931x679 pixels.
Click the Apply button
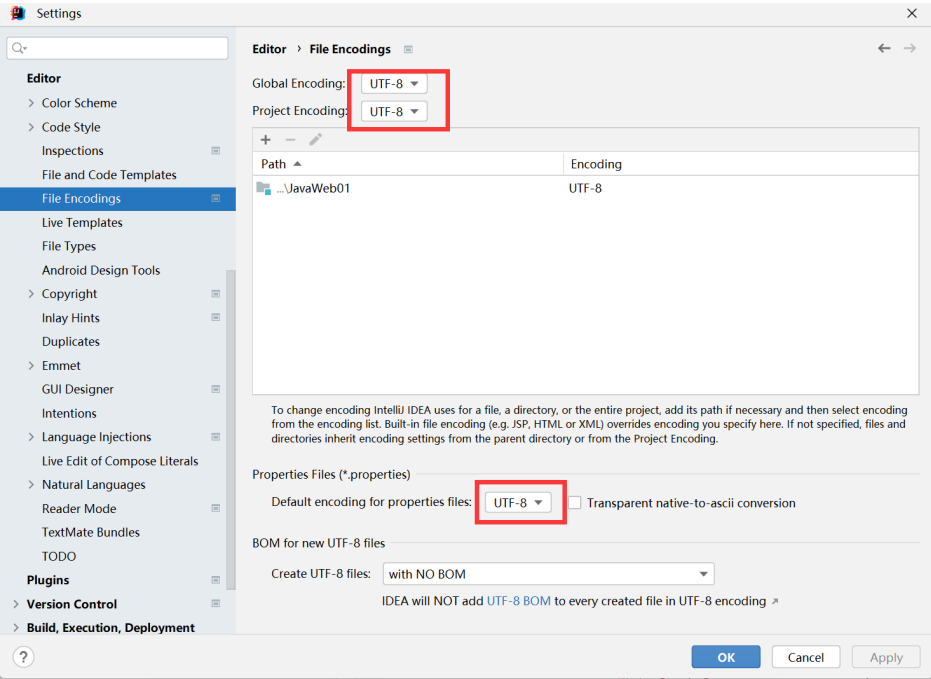(886, 657)
